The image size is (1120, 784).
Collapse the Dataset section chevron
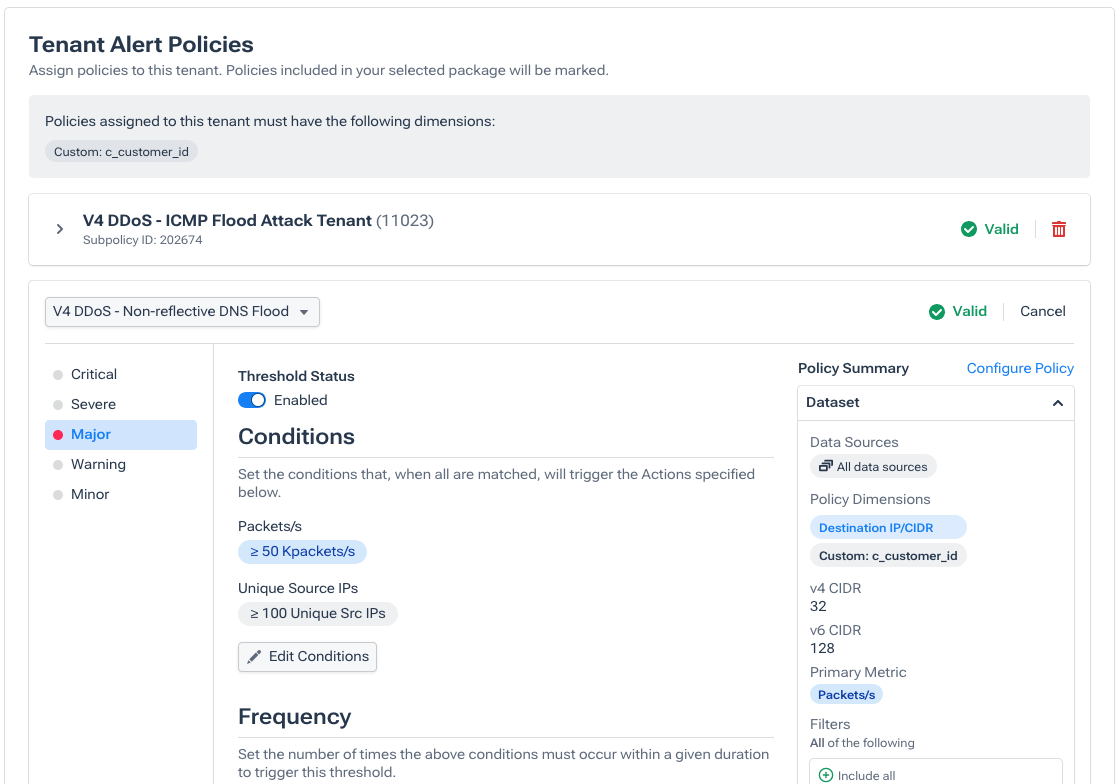coord(1057,403)
